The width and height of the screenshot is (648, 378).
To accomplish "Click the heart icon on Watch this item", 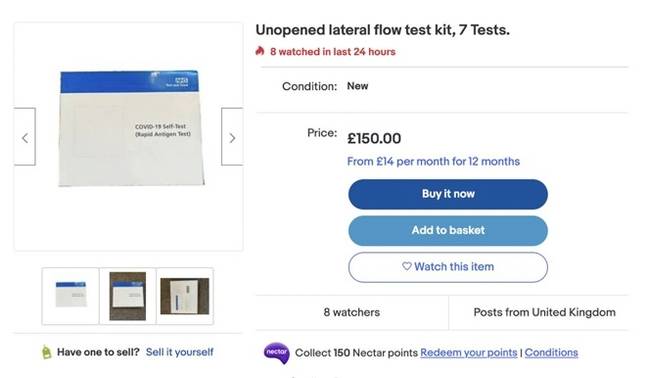I will tap(407, 266).
